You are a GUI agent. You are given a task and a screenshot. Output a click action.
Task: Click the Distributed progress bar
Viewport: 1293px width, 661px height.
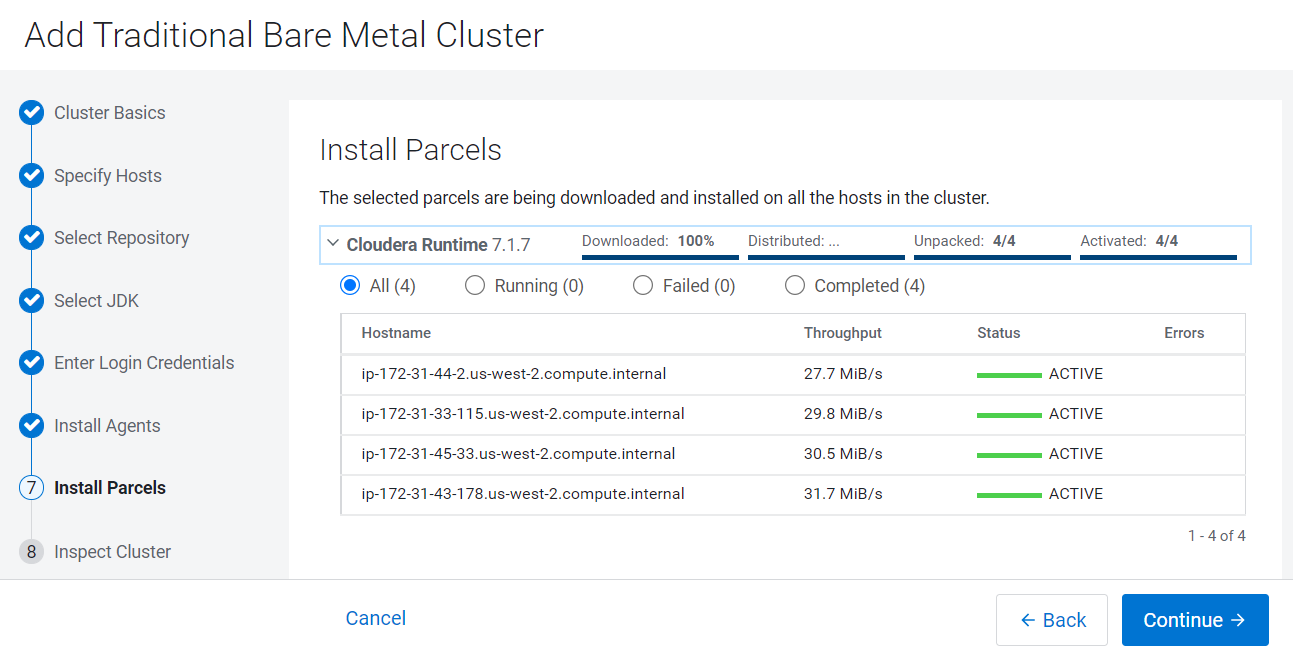pyautogui.click(x=826, y=257)
